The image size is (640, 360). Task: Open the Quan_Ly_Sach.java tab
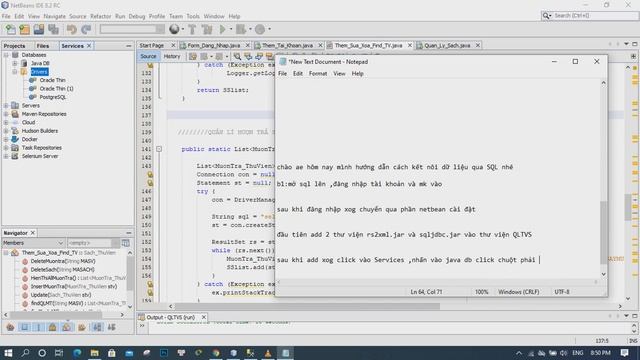(447, 45)
